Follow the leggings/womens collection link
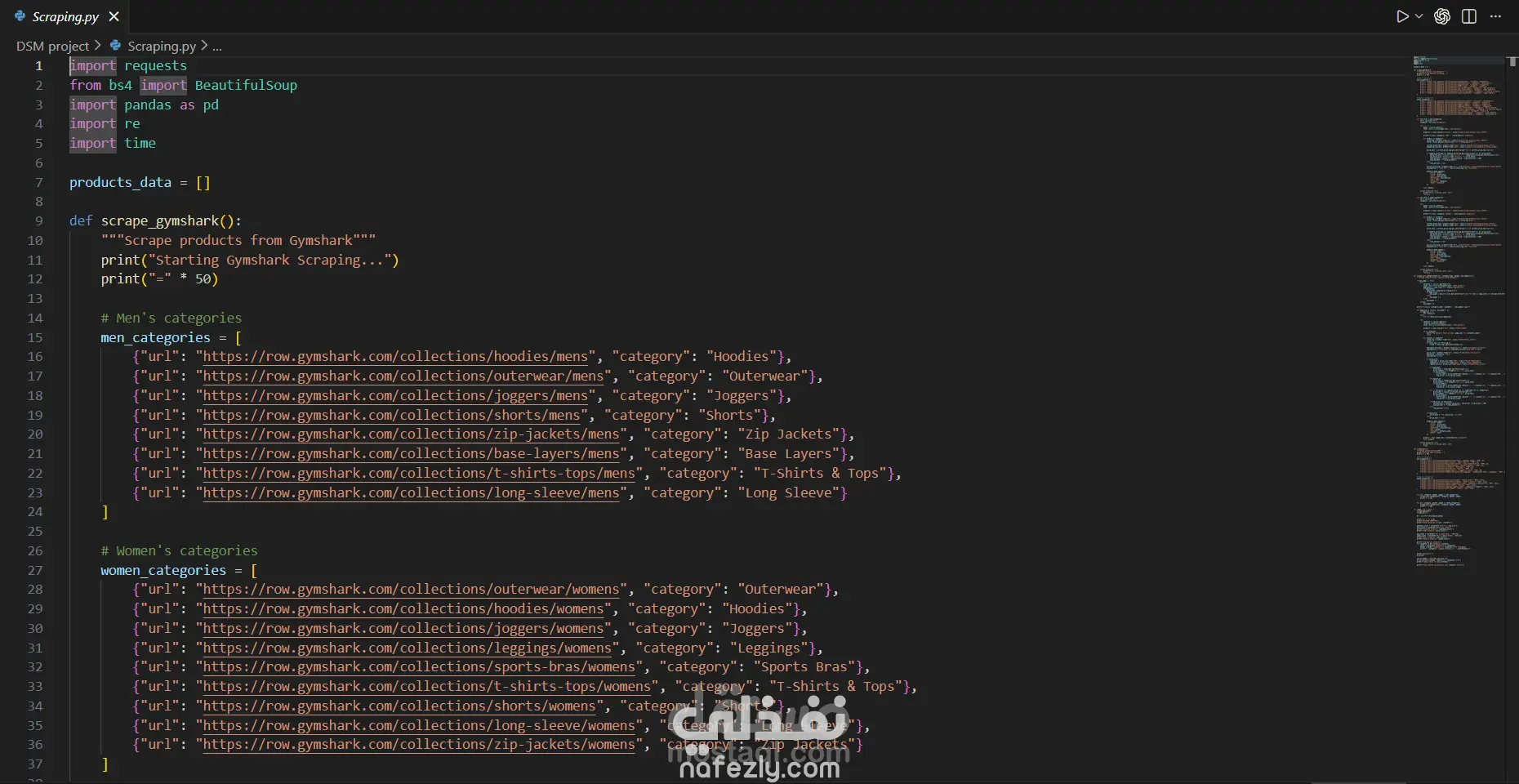The height and width of the screenshot is (784, 1519). (407, 648)
